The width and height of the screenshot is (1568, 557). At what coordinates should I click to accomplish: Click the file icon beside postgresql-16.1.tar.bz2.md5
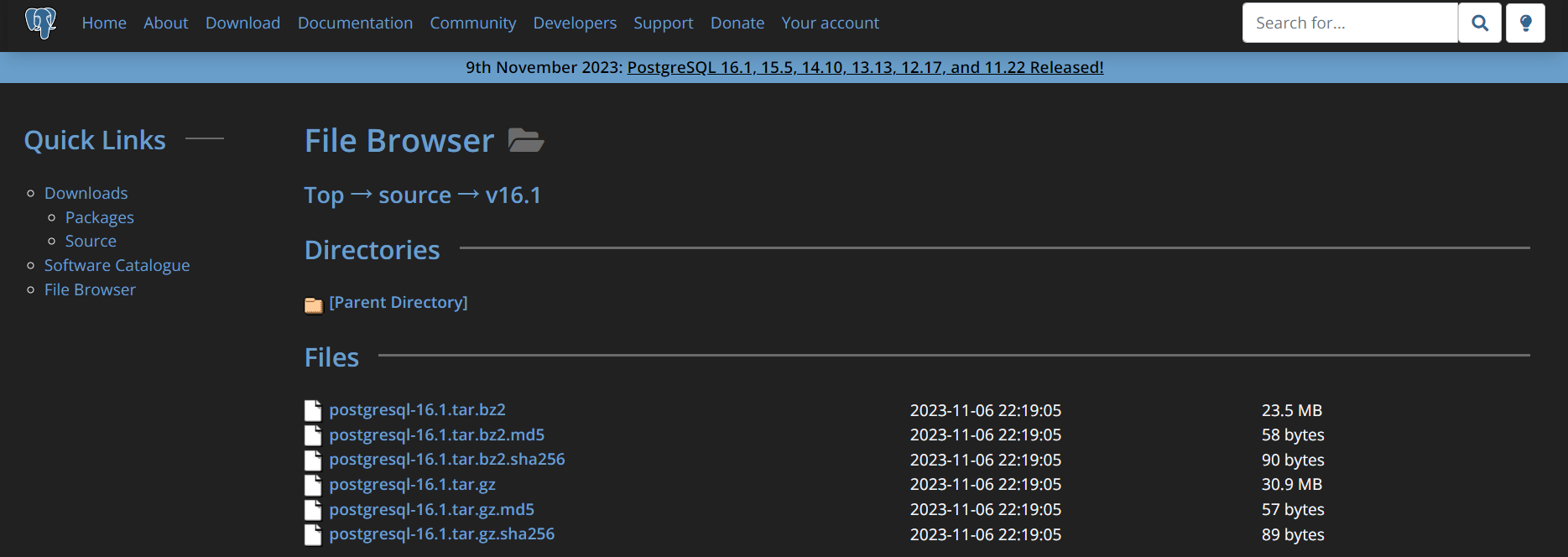point(313,435)
